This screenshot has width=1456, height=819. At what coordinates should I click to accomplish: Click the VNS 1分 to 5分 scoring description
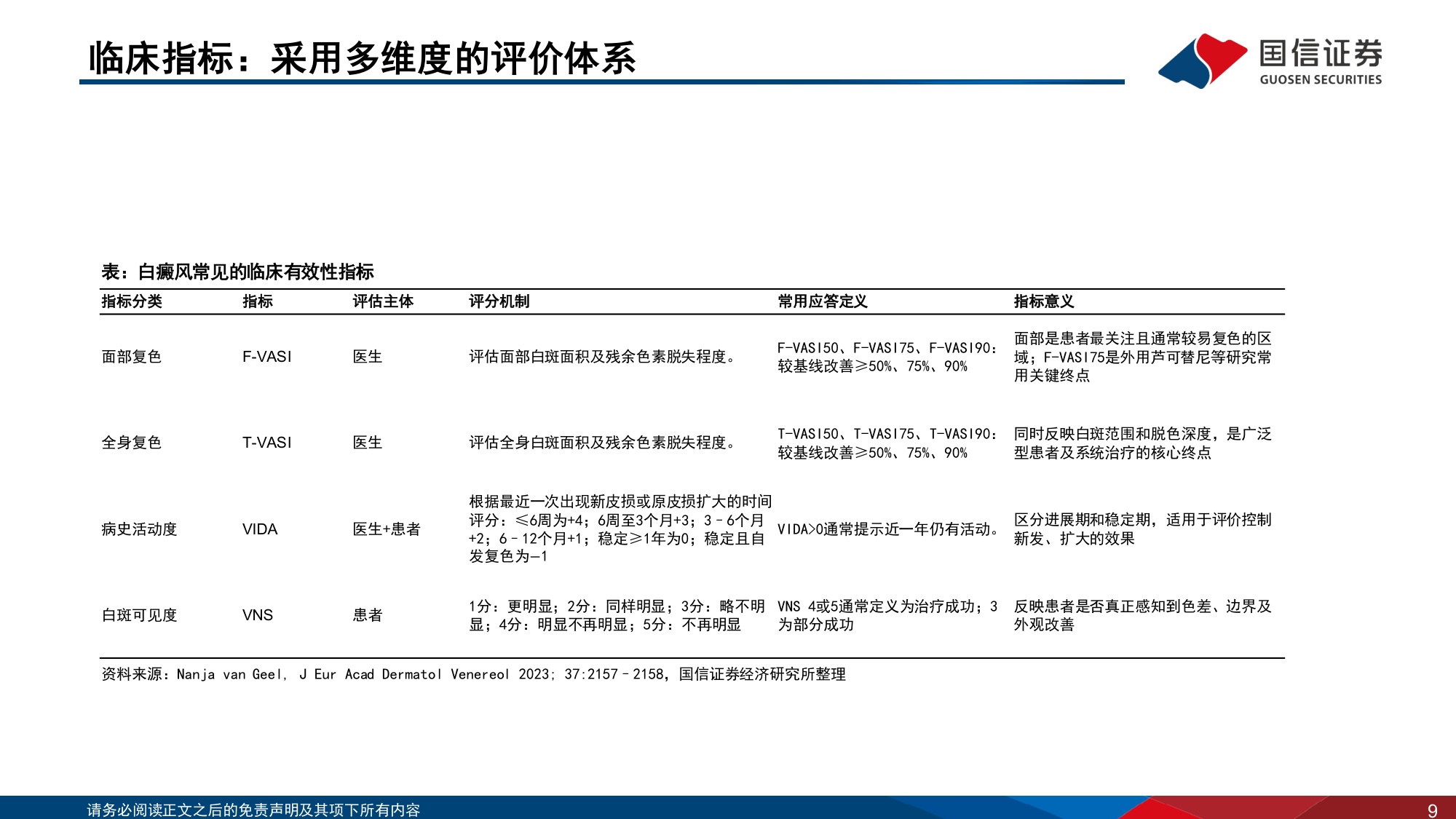coord(617,615)
